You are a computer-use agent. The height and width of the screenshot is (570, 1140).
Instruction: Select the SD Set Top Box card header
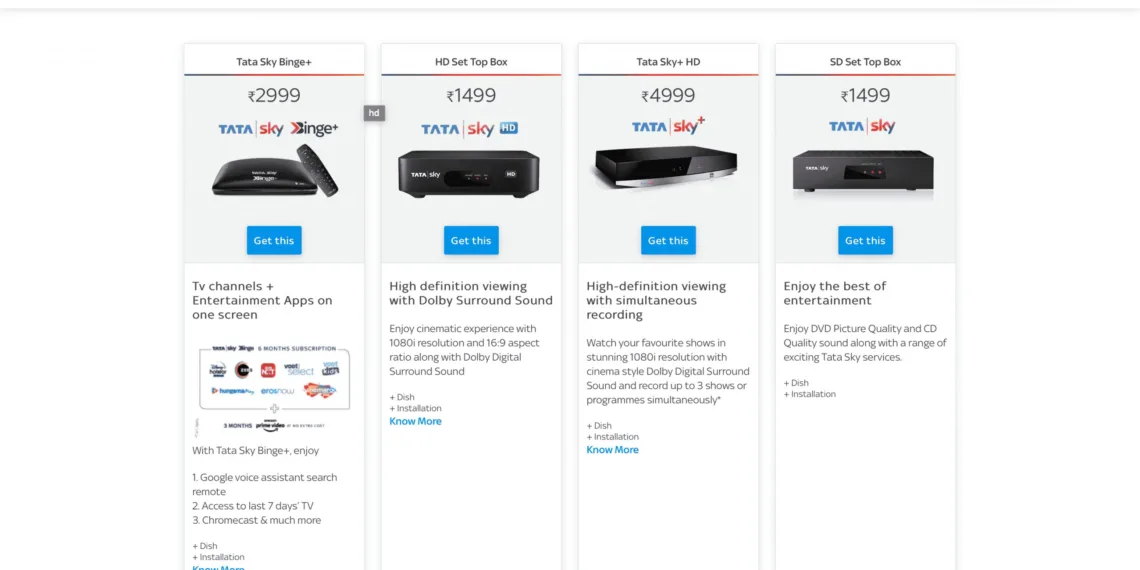pyautogui.click(x=865, y=62)
